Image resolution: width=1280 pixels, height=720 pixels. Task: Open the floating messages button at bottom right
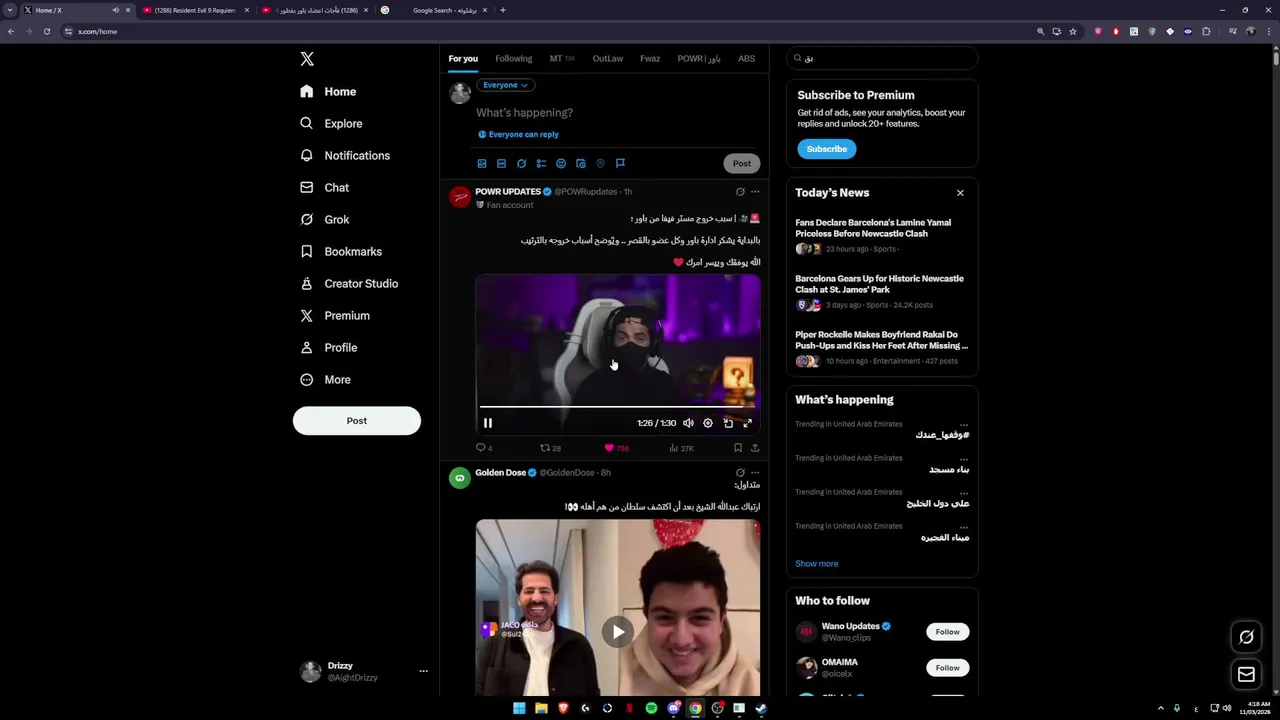coord(1246,675)
